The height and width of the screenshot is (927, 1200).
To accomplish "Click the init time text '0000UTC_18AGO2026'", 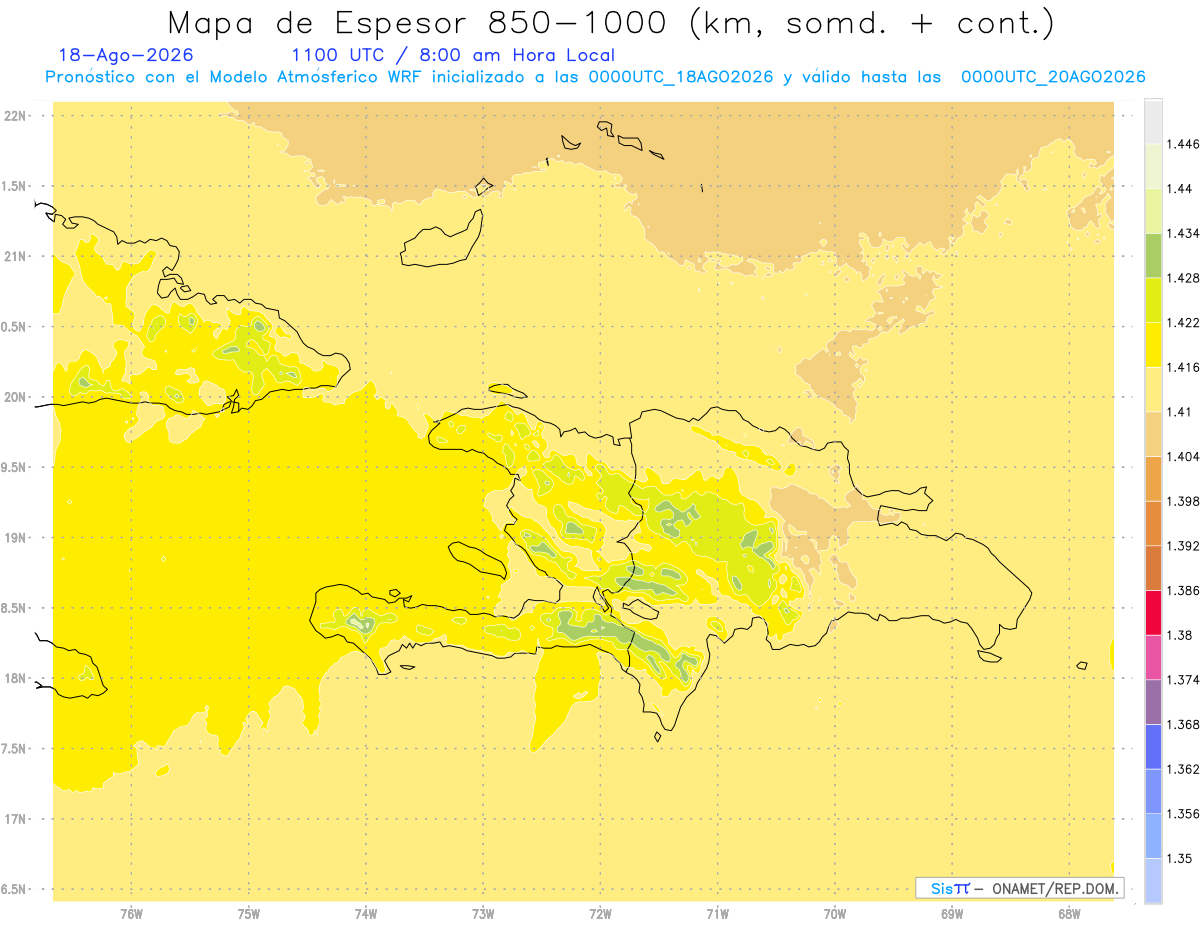I will [x=681, y=77].
